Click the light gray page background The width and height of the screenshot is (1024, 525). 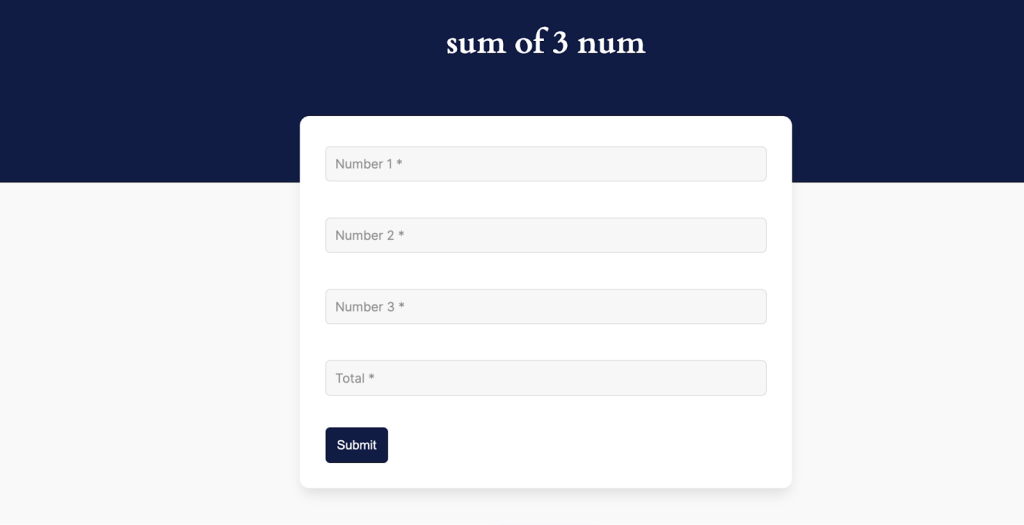point(150,350)
